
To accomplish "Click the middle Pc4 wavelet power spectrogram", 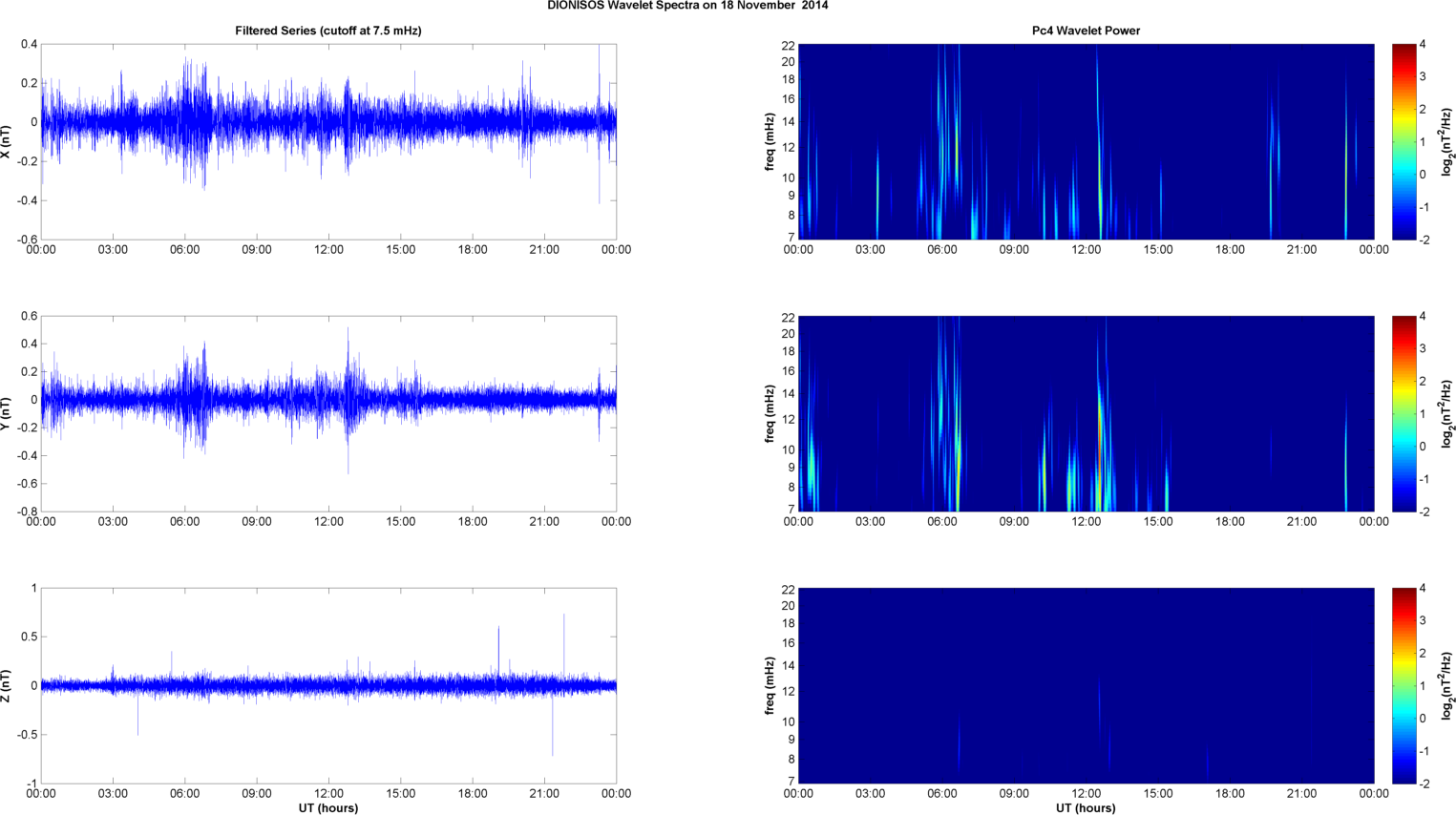I will 1086,414.
